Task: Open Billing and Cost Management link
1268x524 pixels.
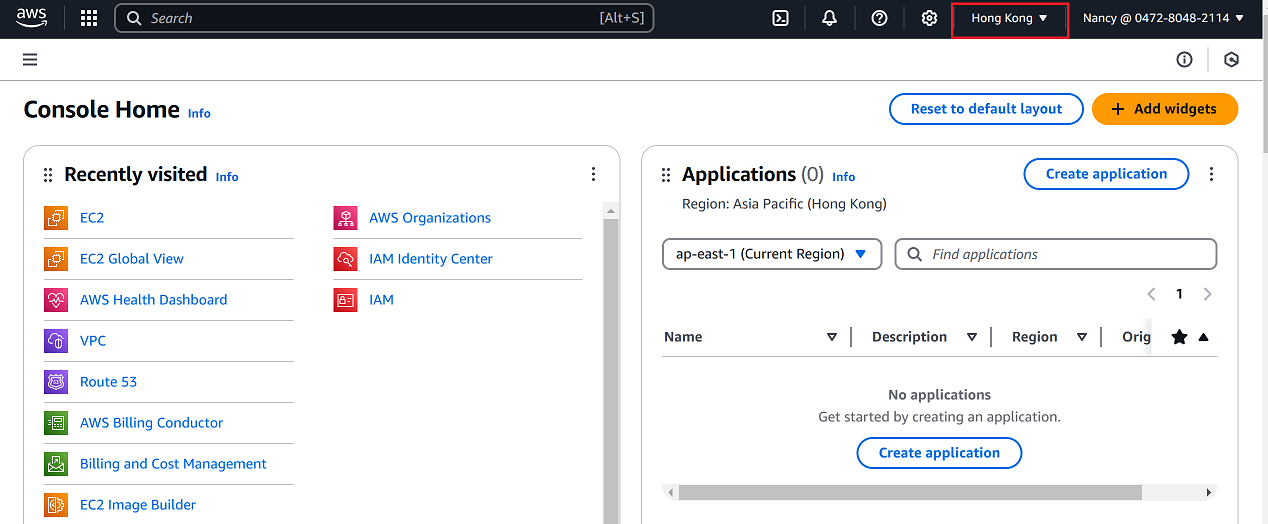Action: pos(173,464)
